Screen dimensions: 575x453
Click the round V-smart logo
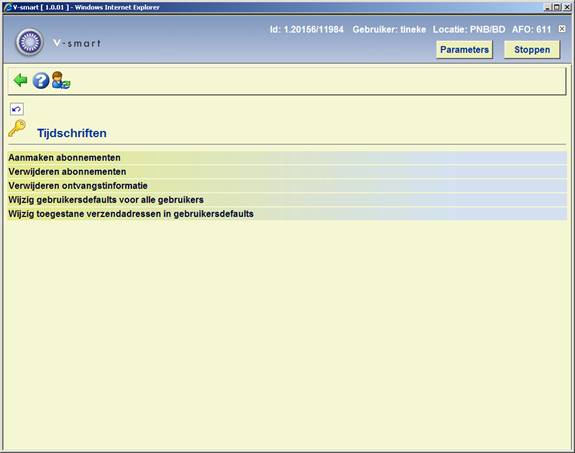(x=29, y=42)
